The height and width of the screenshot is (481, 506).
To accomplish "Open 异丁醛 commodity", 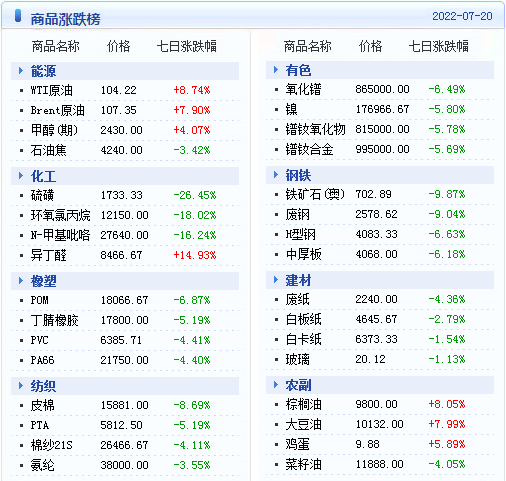I will [x=48, y=255].
